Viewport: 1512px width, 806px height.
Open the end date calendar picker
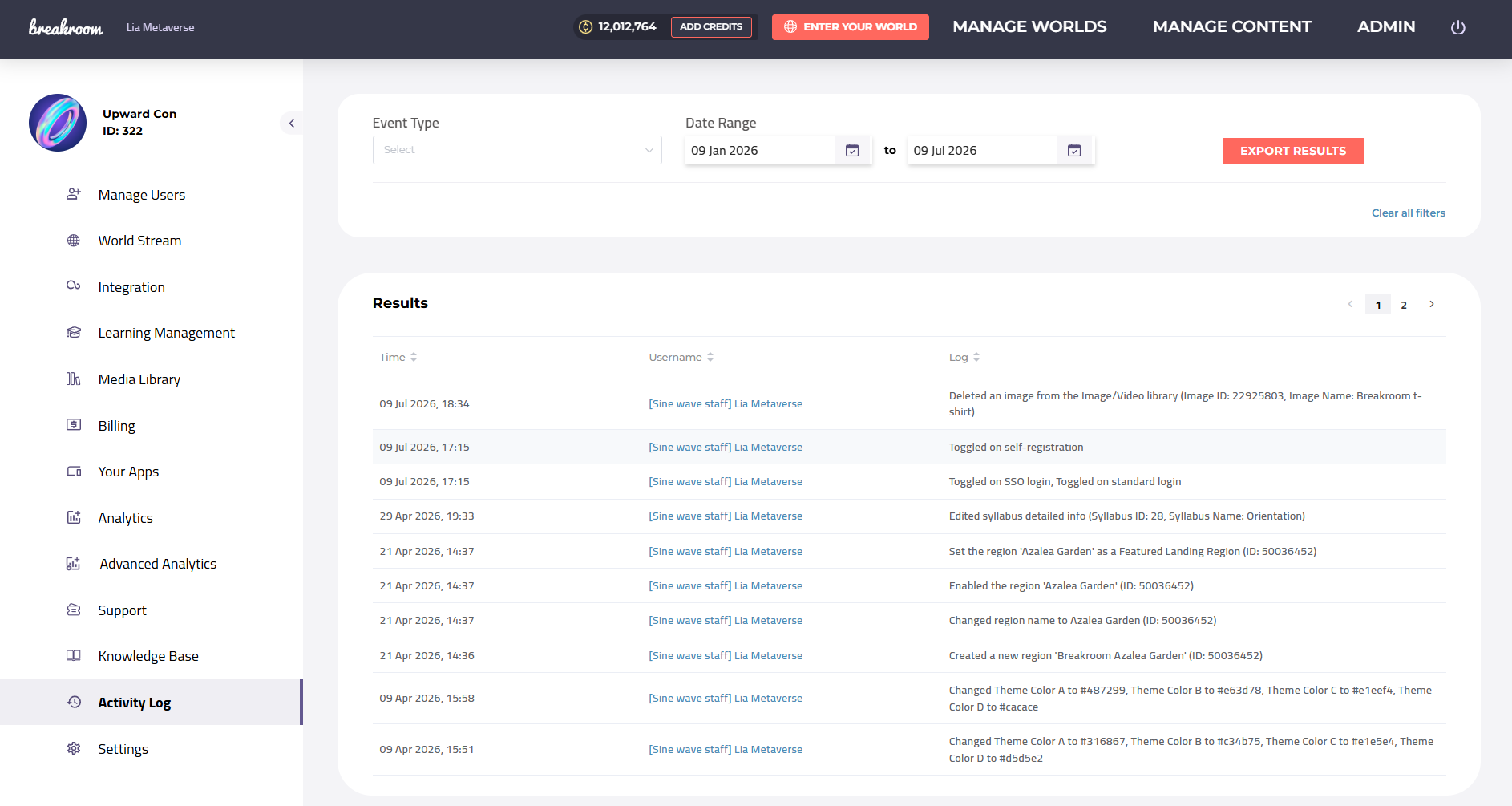pos(1074,150)
